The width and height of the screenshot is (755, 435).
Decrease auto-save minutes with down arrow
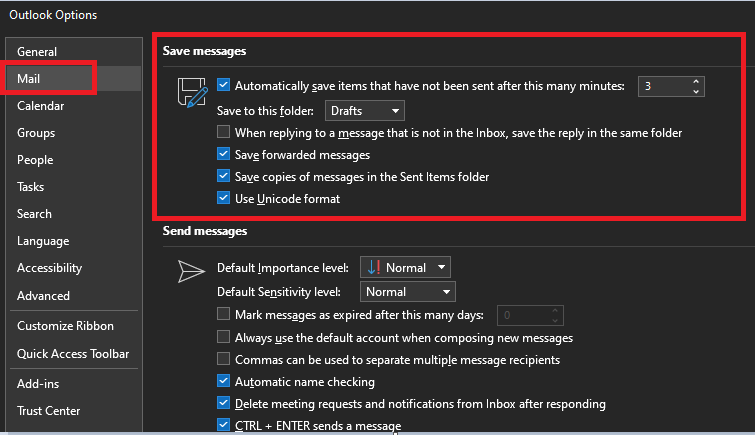point(696,91)
